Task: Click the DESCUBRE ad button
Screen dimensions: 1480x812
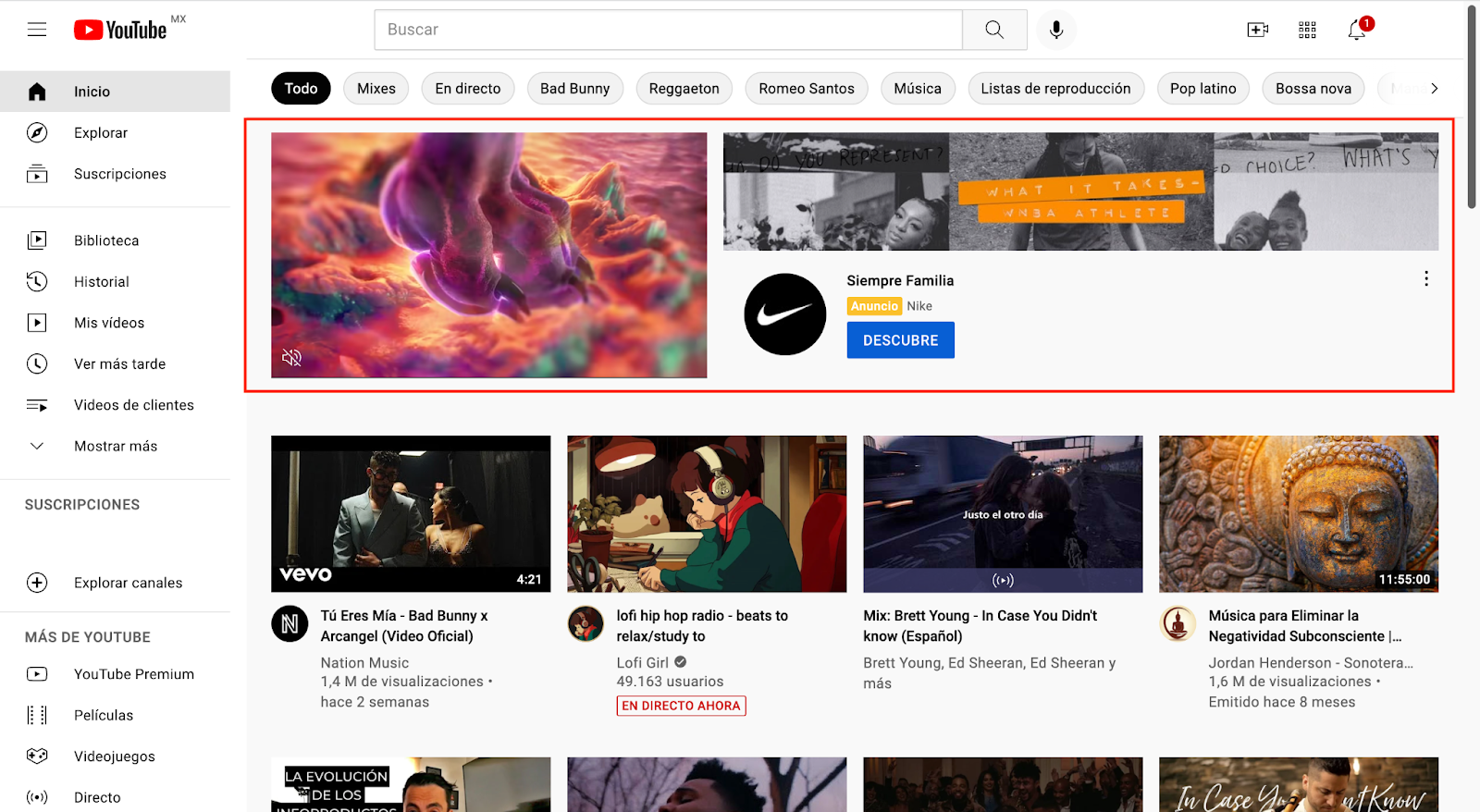Action: click(x=901, y=340)
